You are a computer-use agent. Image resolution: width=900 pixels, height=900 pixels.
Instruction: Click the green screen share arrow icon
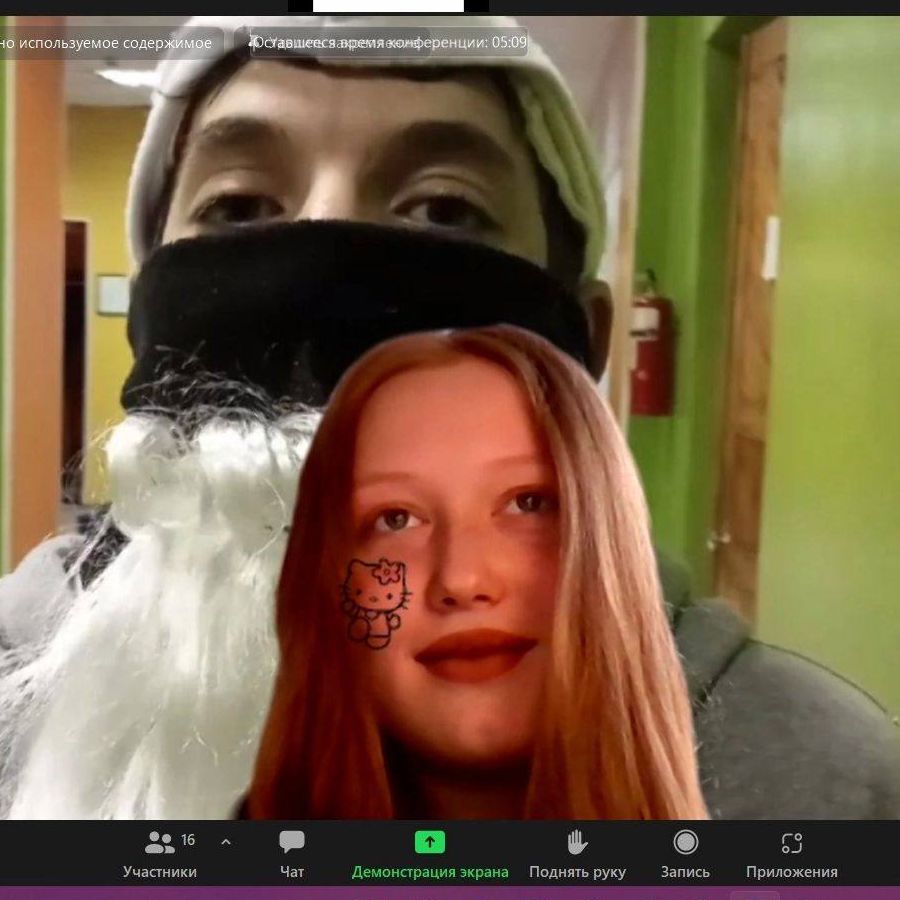(x=429, y=842)
